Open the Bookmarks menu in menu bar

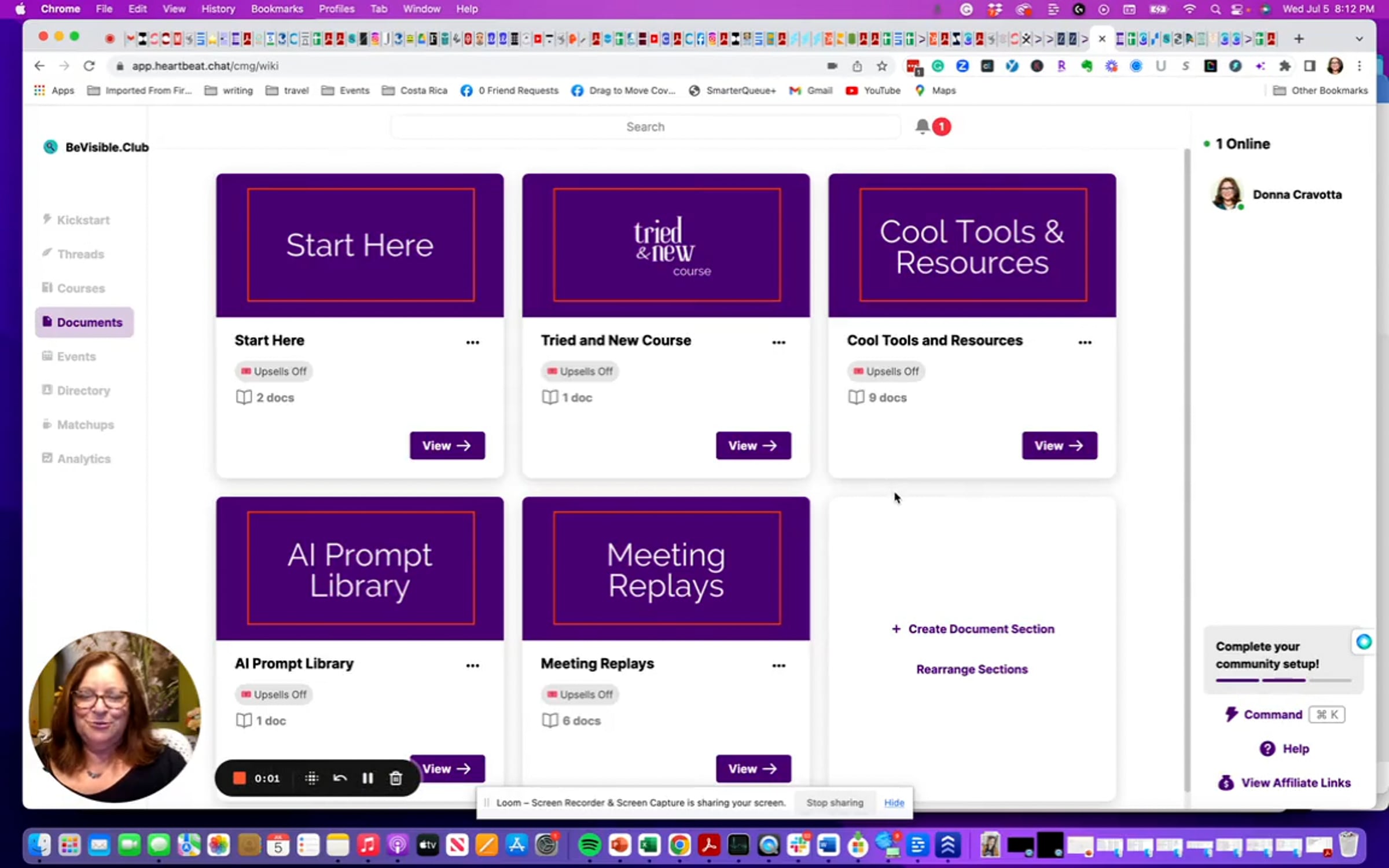tap(277, 9)
